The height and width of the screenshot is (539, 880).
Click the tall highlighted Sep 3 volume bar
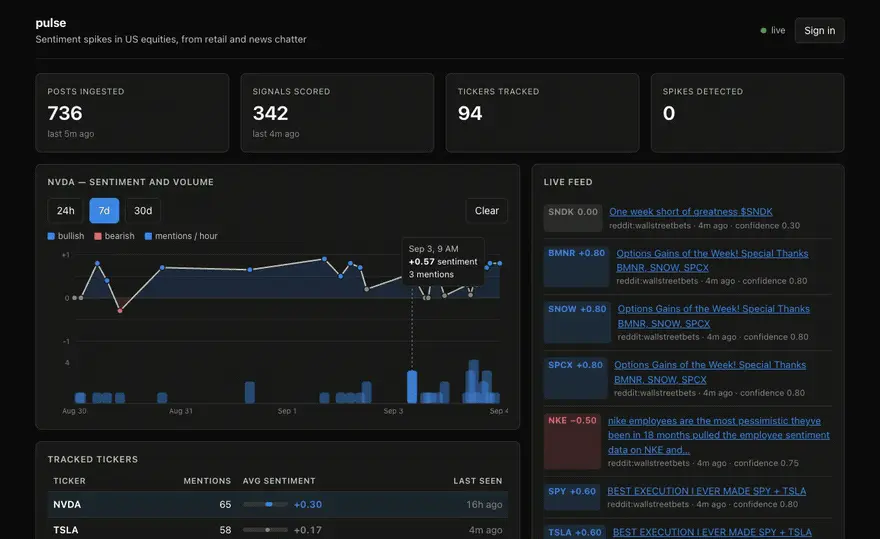(412, 386)
